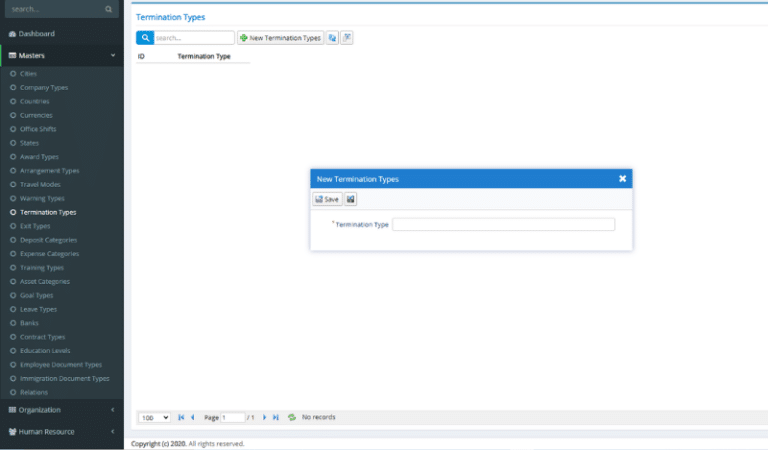Image resolution: width=768 pixels, height=450 pixels.
Task: Go to previous page icon
Action: click(193, 417)
